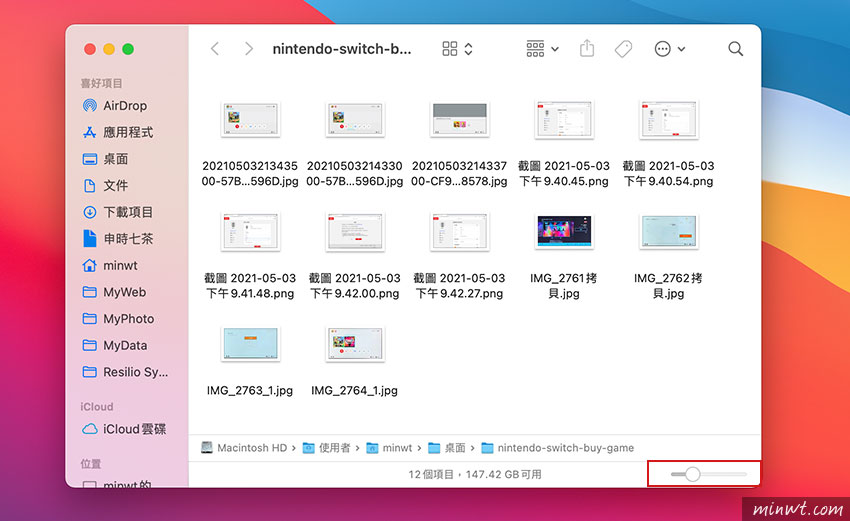
Task: Select thumbnail of 截圖 下午9.41.48.png
Action: (x=250, y=231)
